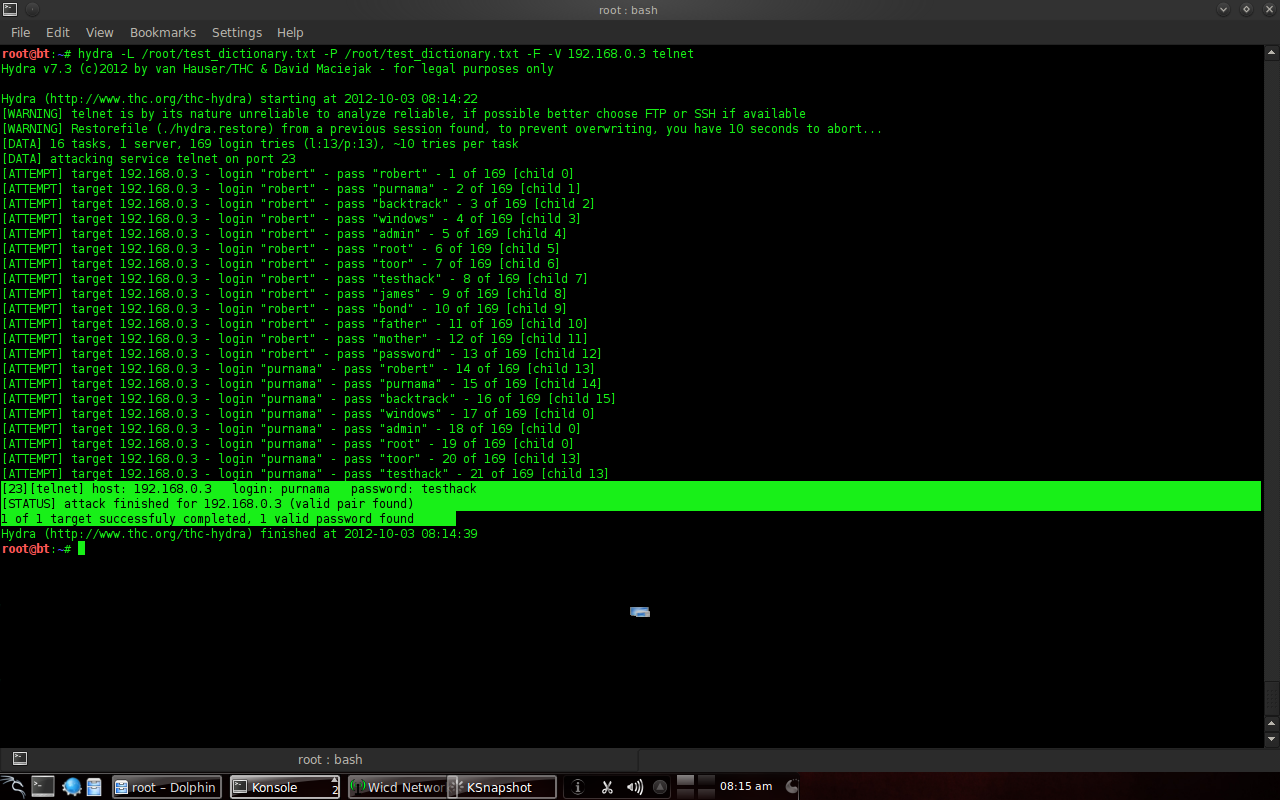The width and height of the screenshot is (1280, 800).
Task: Click the scrollbar up arrow in the terminal
Action: [x=1271, y=53]
